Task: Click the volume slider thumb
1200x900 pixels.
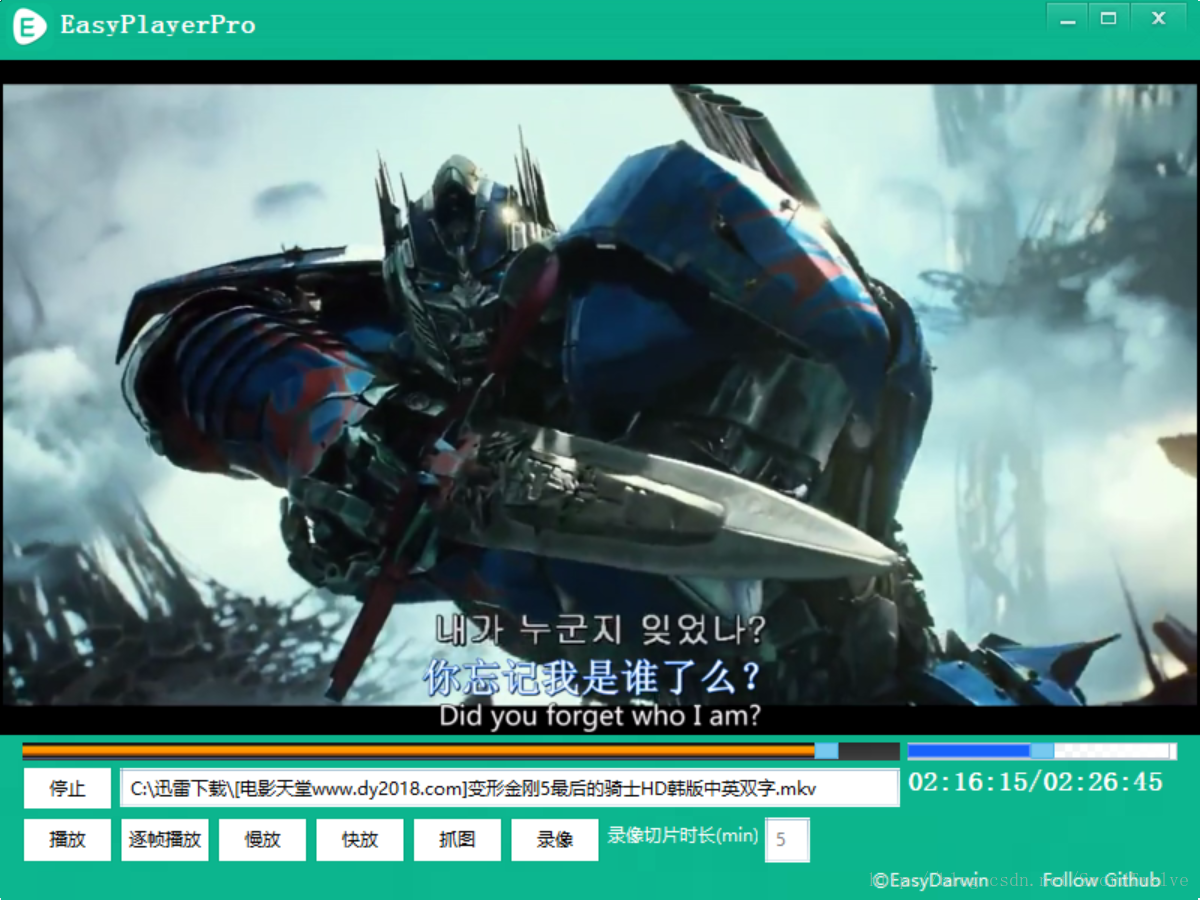Action: [x=1042, y=751]
